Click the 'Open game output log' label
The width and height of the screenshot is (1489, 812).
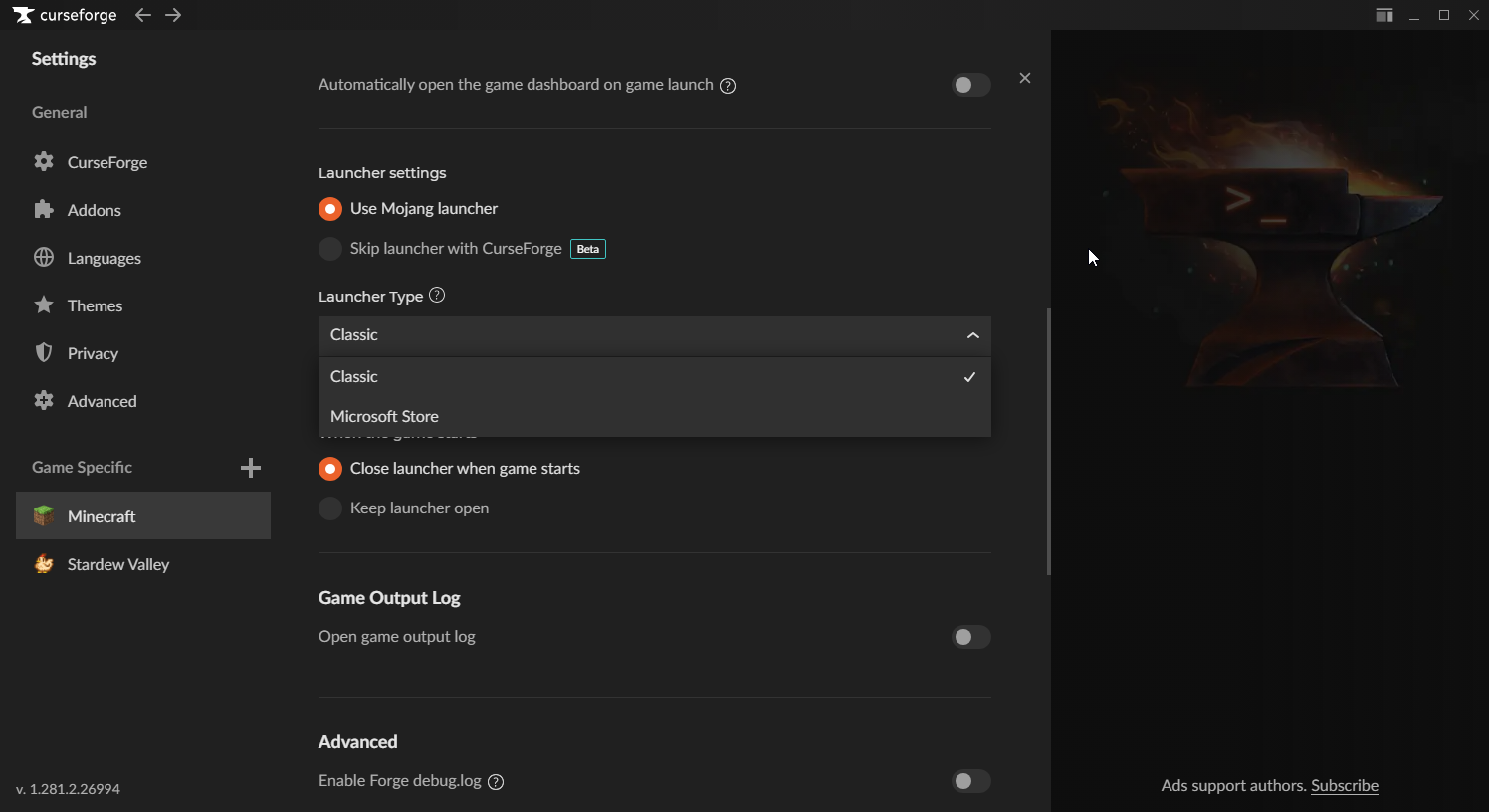click(397, 637)
